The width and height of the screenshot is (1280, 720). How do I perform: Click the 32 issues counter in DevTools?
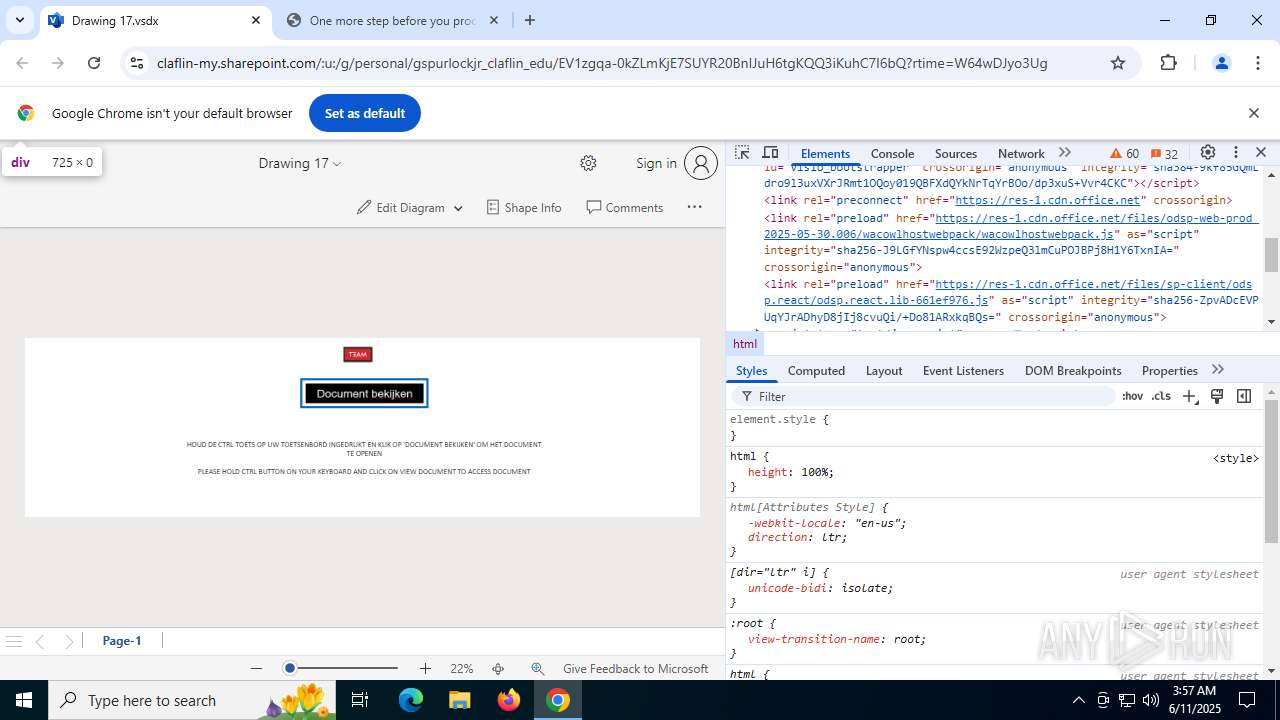tap(1164, 154)
